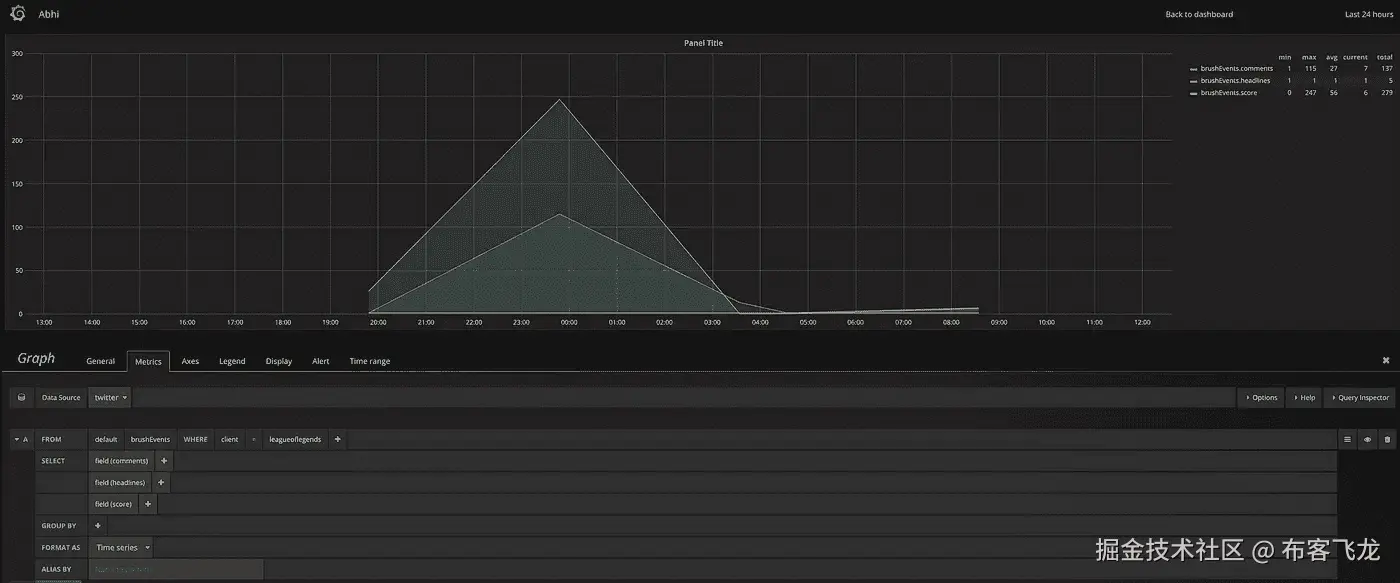The height and width of the screenshot is (583, 1400).
Task: Expand the Query Inspector
Action: tap(1359, 397)
